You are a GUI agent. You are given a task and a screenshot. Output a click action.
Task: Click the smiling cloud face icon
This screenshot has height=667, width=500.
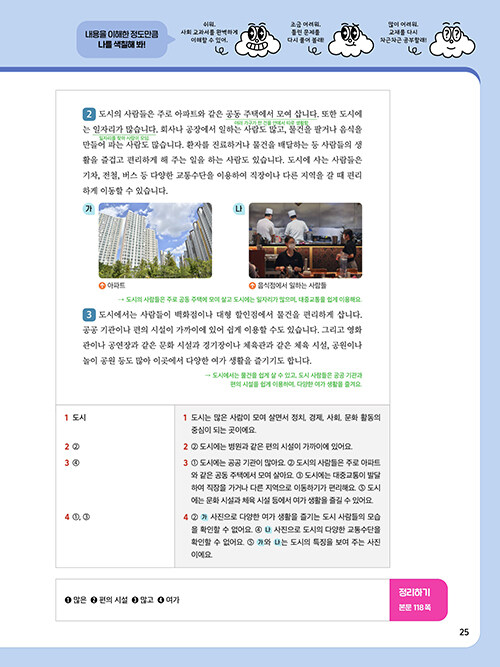[258, 40]
